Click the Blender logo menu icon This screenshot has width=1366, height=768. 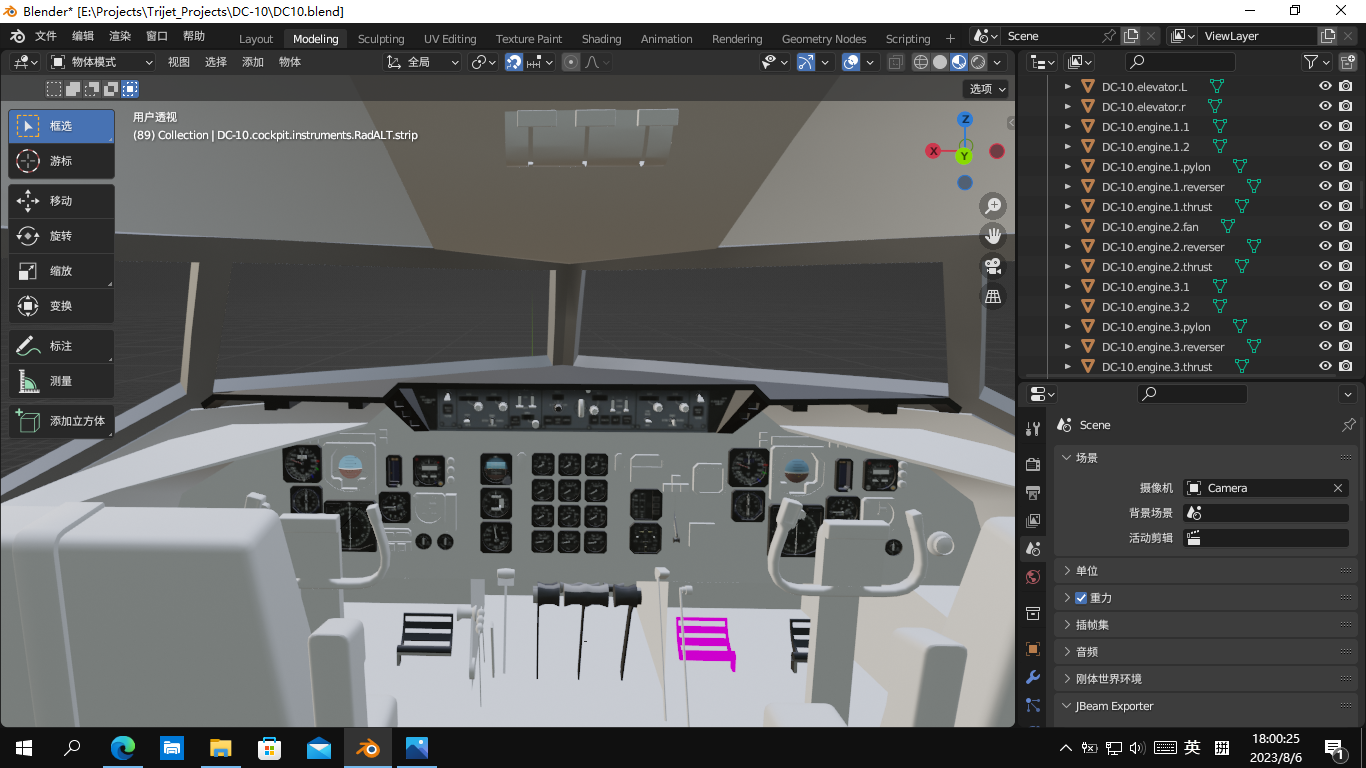(x=18, y=36)
